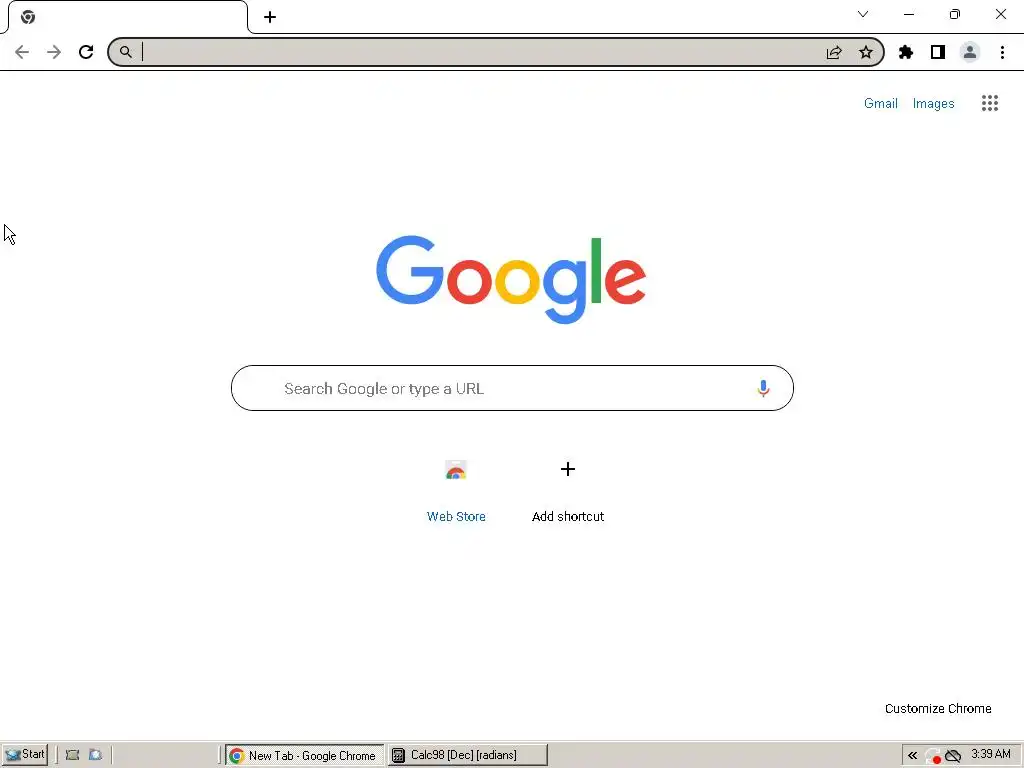The image size is (1024, 768).
Task: Open the profile avatar menu
Action: tap(970, 52)
